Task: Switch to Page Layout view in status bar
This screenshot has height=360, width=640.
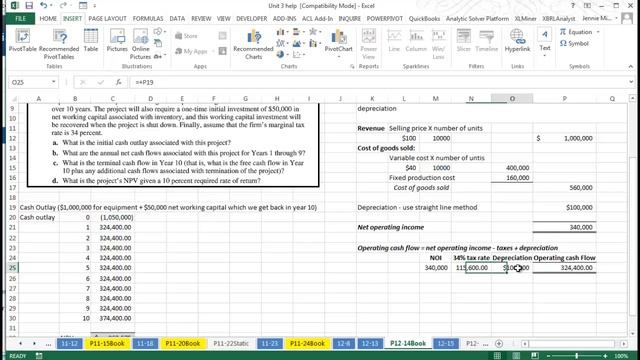Action: click(x=516, y=356)
